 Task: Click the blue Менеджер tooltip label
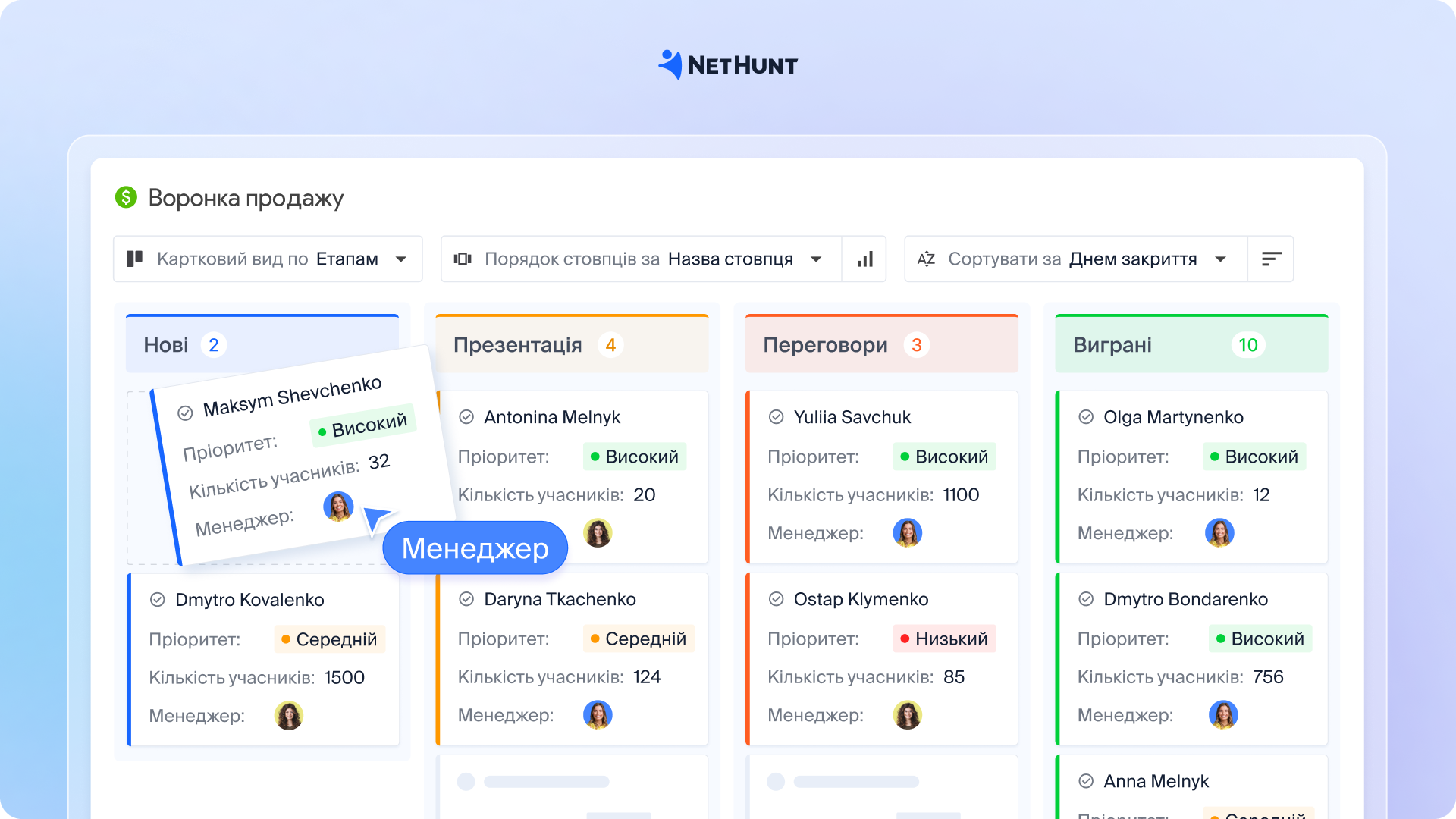click(x=475, y=548)
